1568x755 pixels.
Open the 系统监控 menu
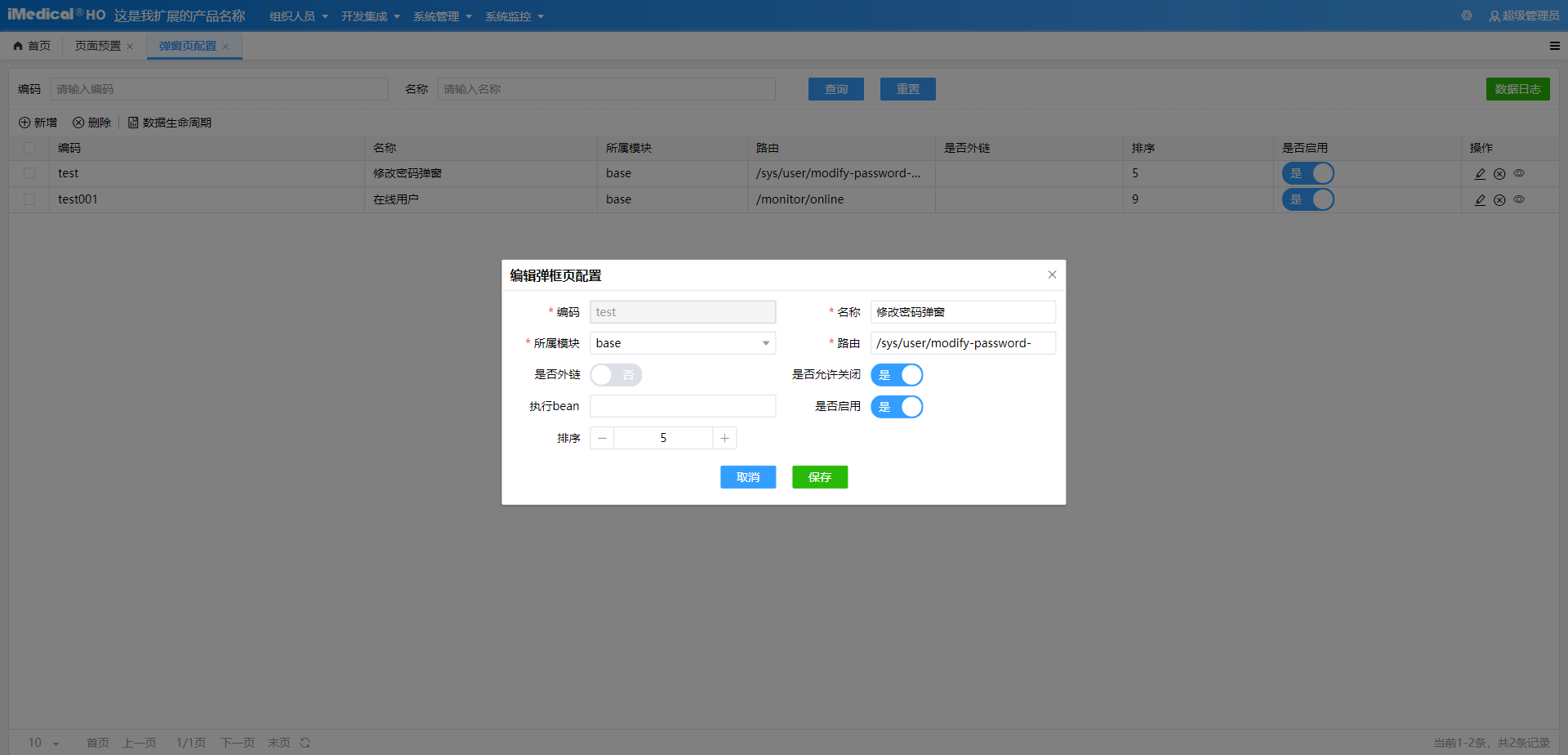coord(514,16)
